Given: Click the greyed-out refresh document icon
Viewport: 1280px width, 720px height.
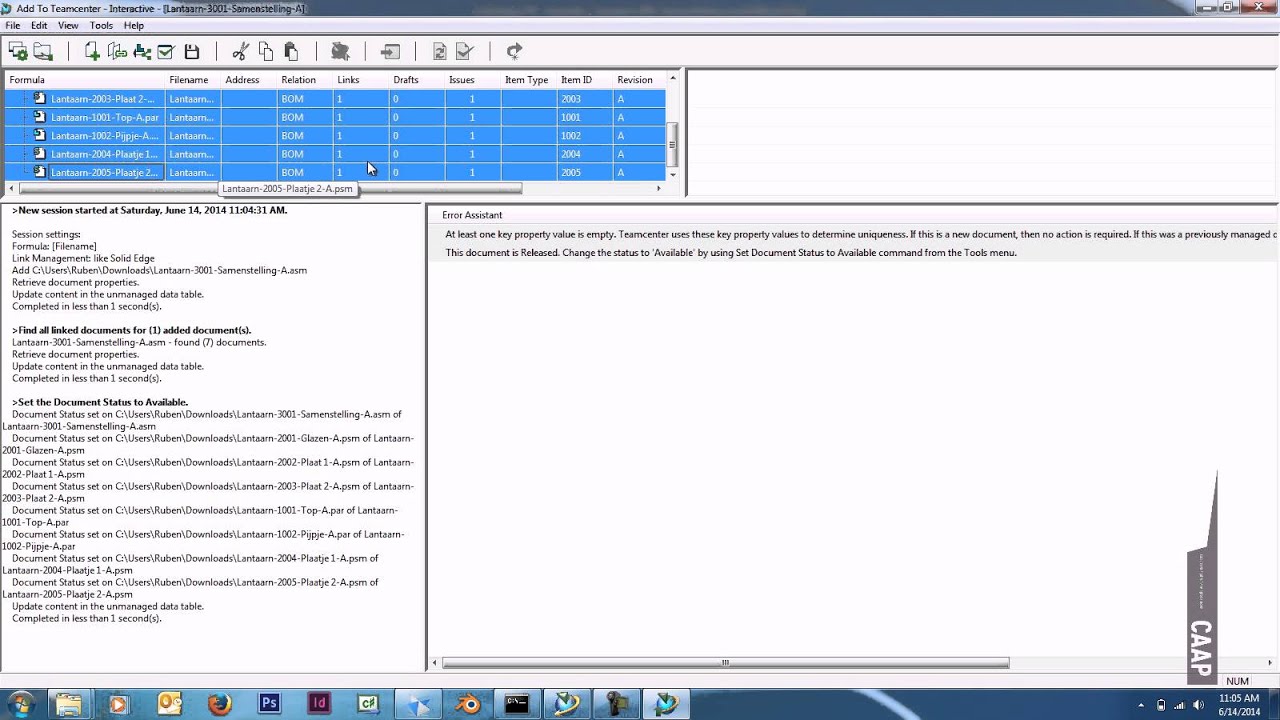Looking at the screenshot, I should 439,51.
